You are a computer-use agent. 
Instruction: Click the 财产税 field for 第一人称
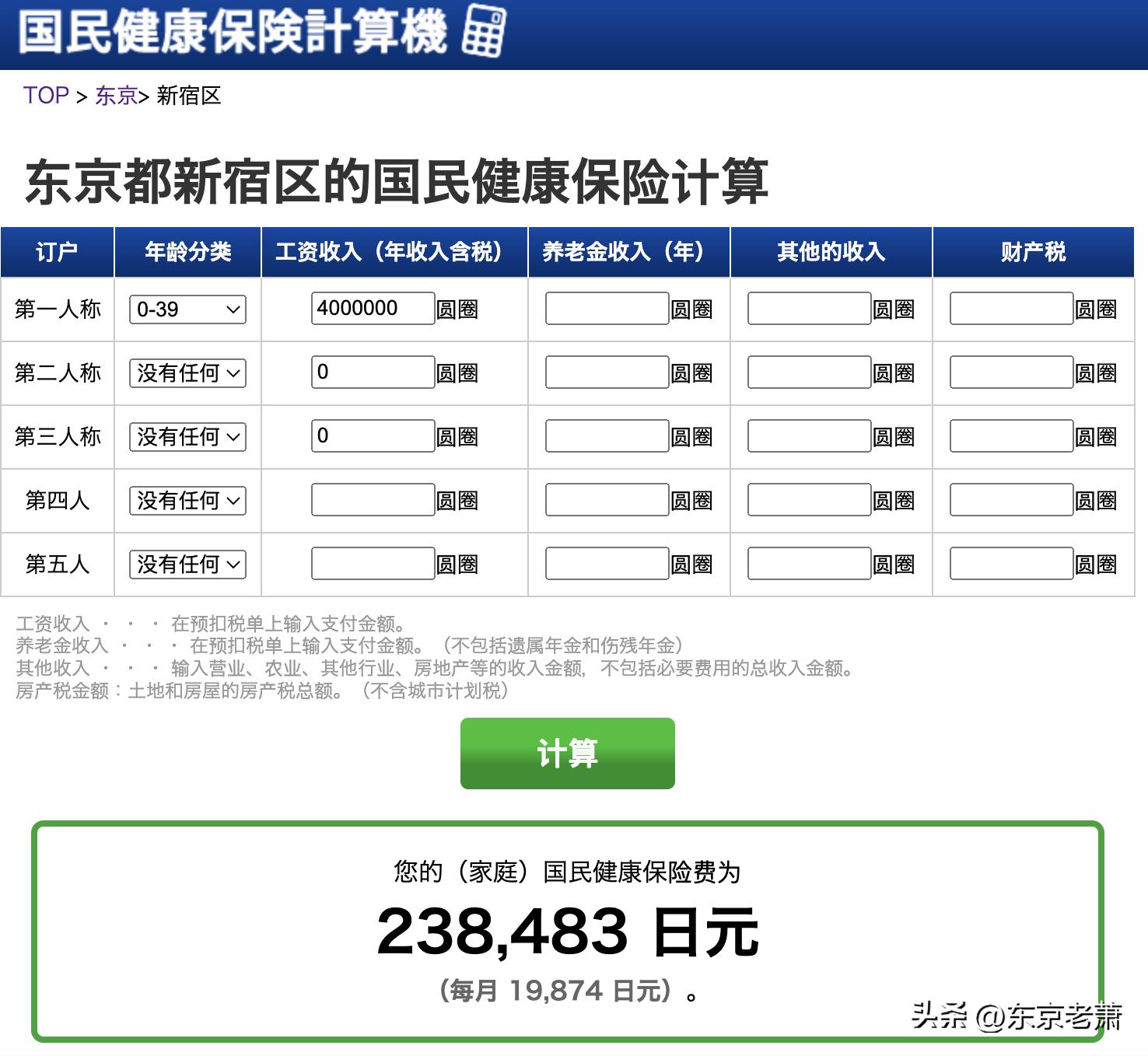(1011, 309)
